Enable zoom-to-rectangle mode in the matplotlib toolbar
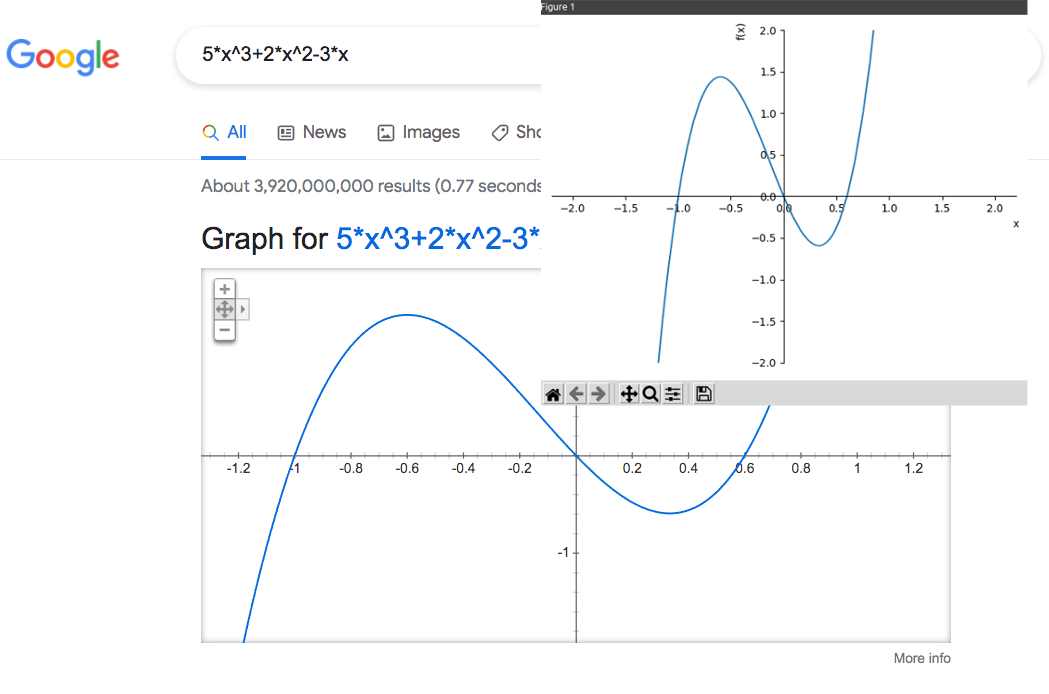1049x694 pixels. pos(650,393)
